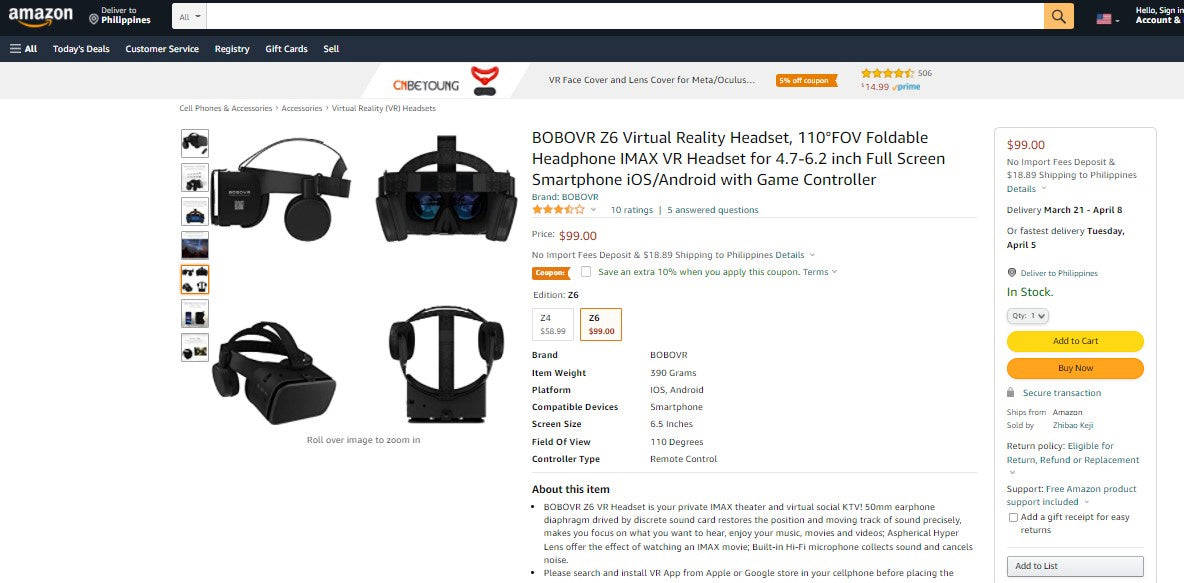Viewport: 1184px width, 583px height.
Task: Select the first product image thumbnail
Action: 195,143
